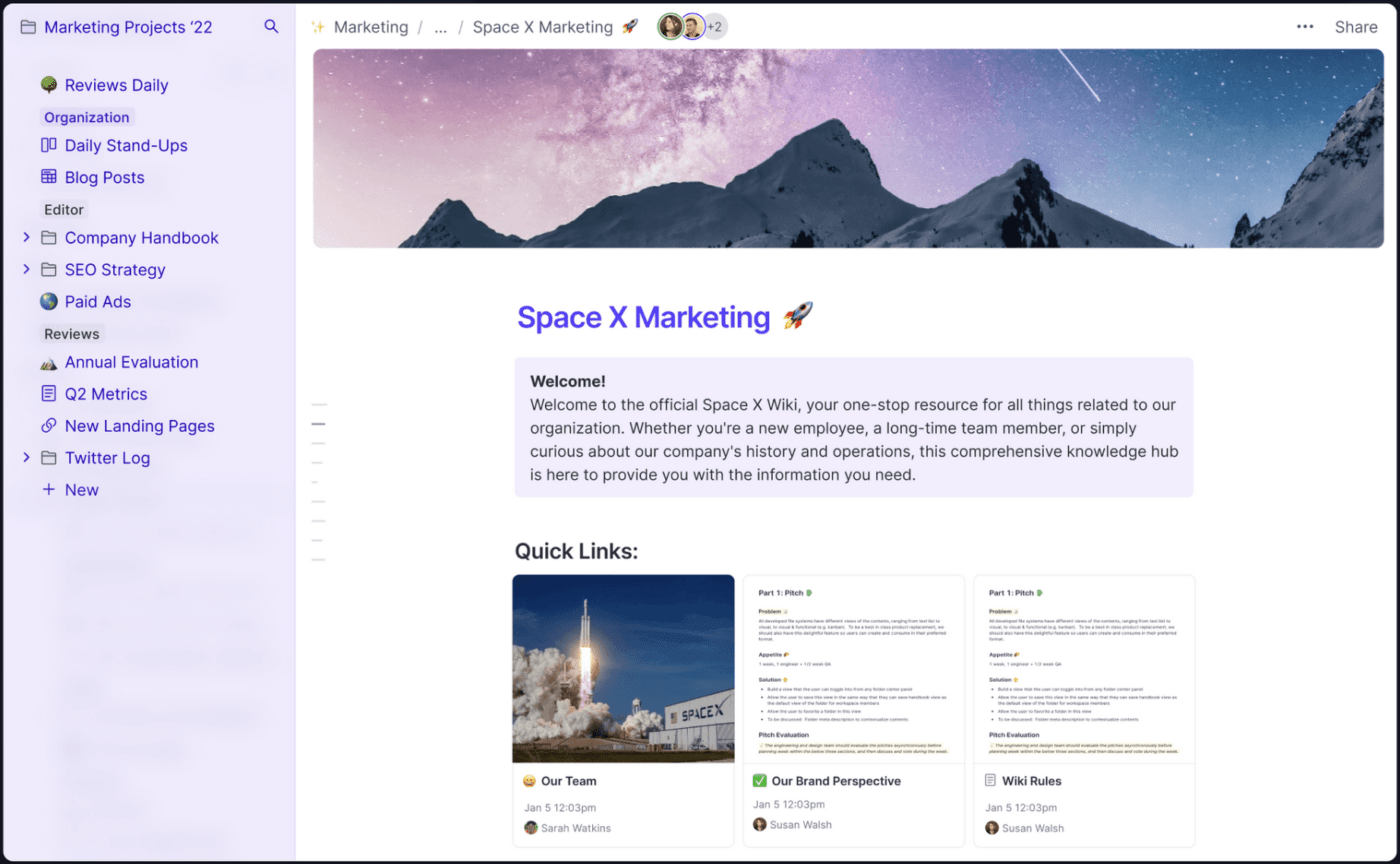
Task: Click the table icon beside Blog Posts
Action: tap(48, 177)
